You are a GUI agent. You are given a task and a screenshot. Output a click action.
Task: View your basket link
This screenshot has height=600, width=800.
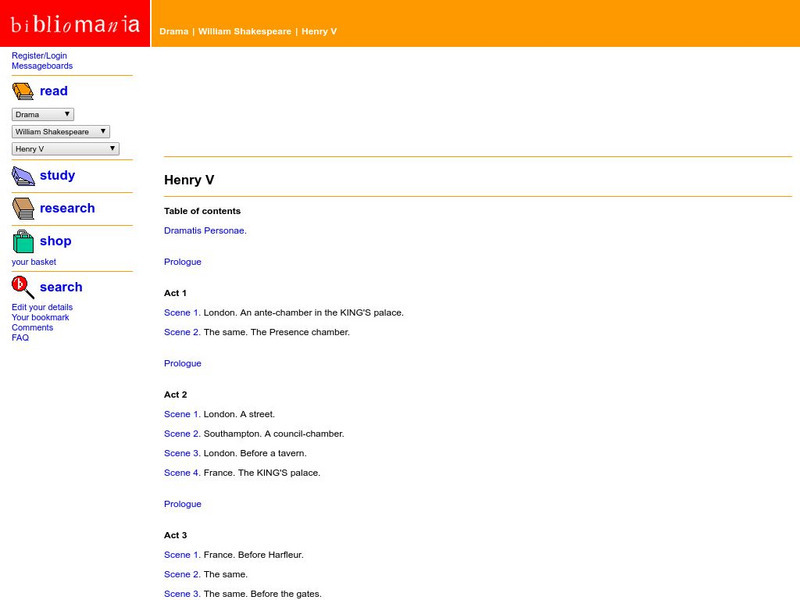[x=34, y=262]
